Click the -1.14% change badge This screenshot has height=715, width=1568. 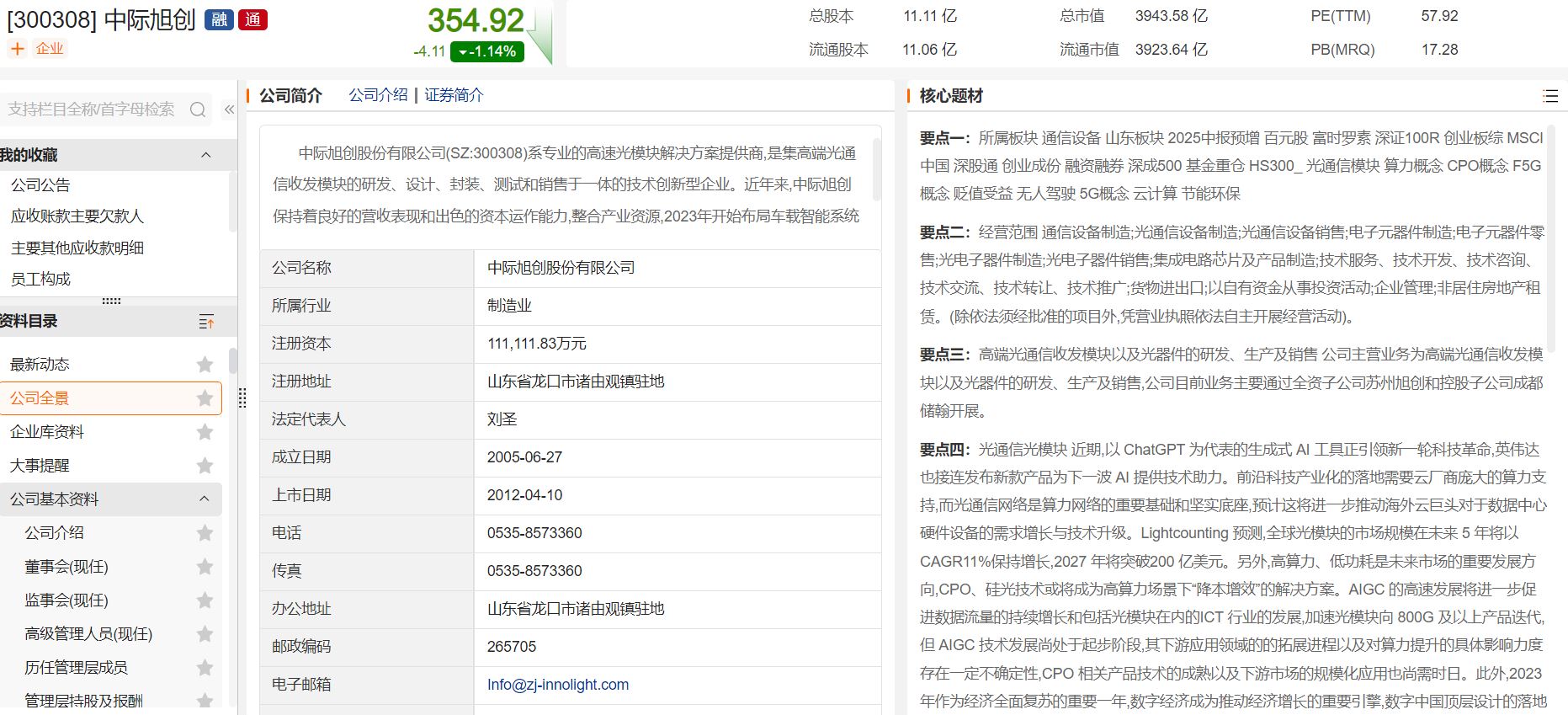click(487, 51)
